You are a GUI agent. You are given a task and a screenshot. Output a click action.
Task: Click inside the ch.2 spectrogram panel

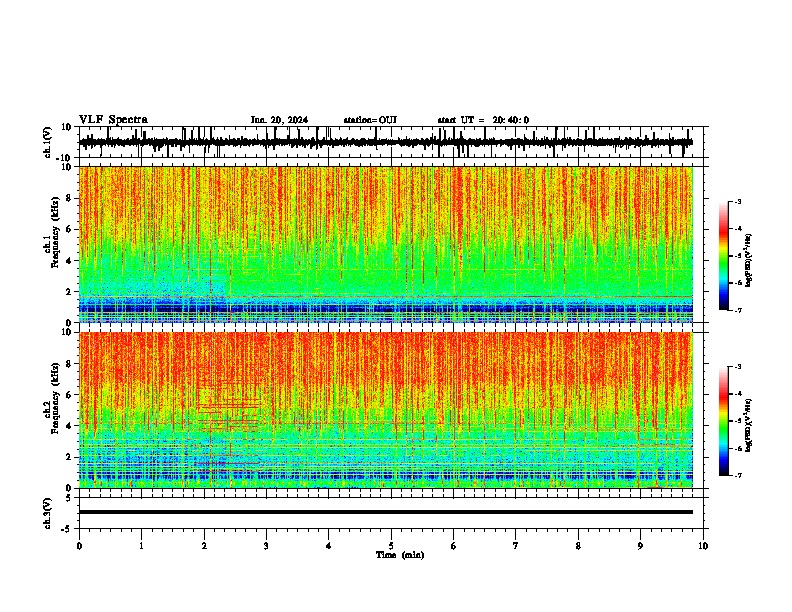coord(386,410)
